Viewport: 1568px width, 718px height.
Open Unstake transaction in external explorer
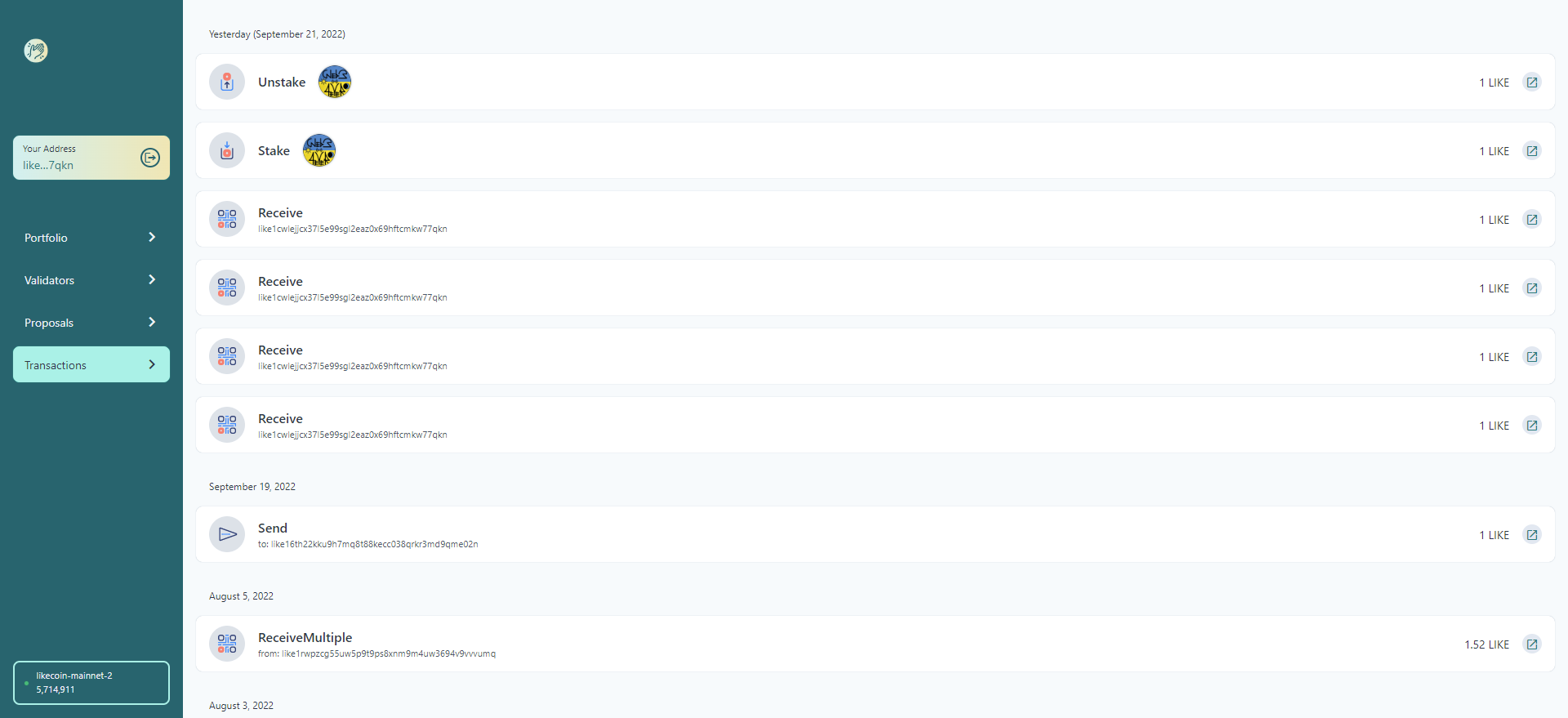[1532, 83]
